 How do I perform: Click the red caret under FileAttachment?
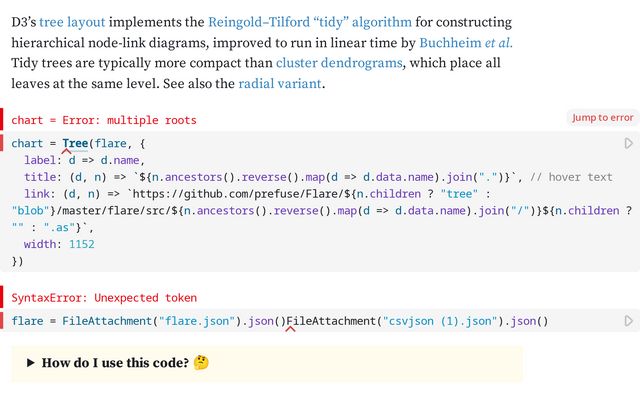pos(290,329)
